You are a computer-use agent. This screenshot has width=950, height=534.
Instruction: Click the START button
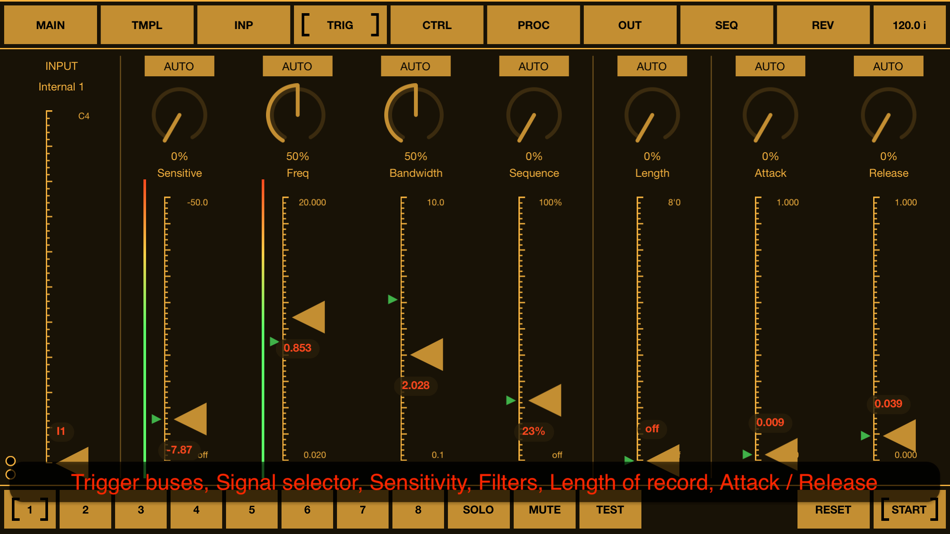(909, 510)
